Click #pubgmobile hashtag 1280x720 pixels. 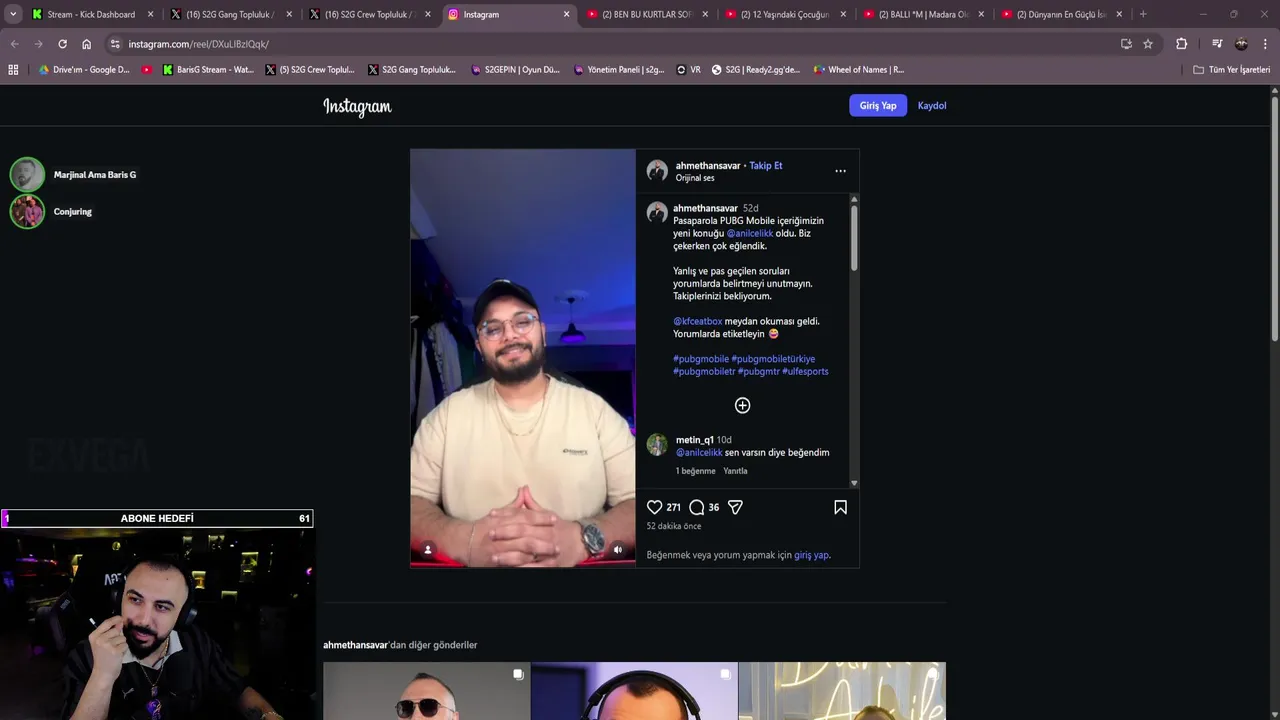701,359
